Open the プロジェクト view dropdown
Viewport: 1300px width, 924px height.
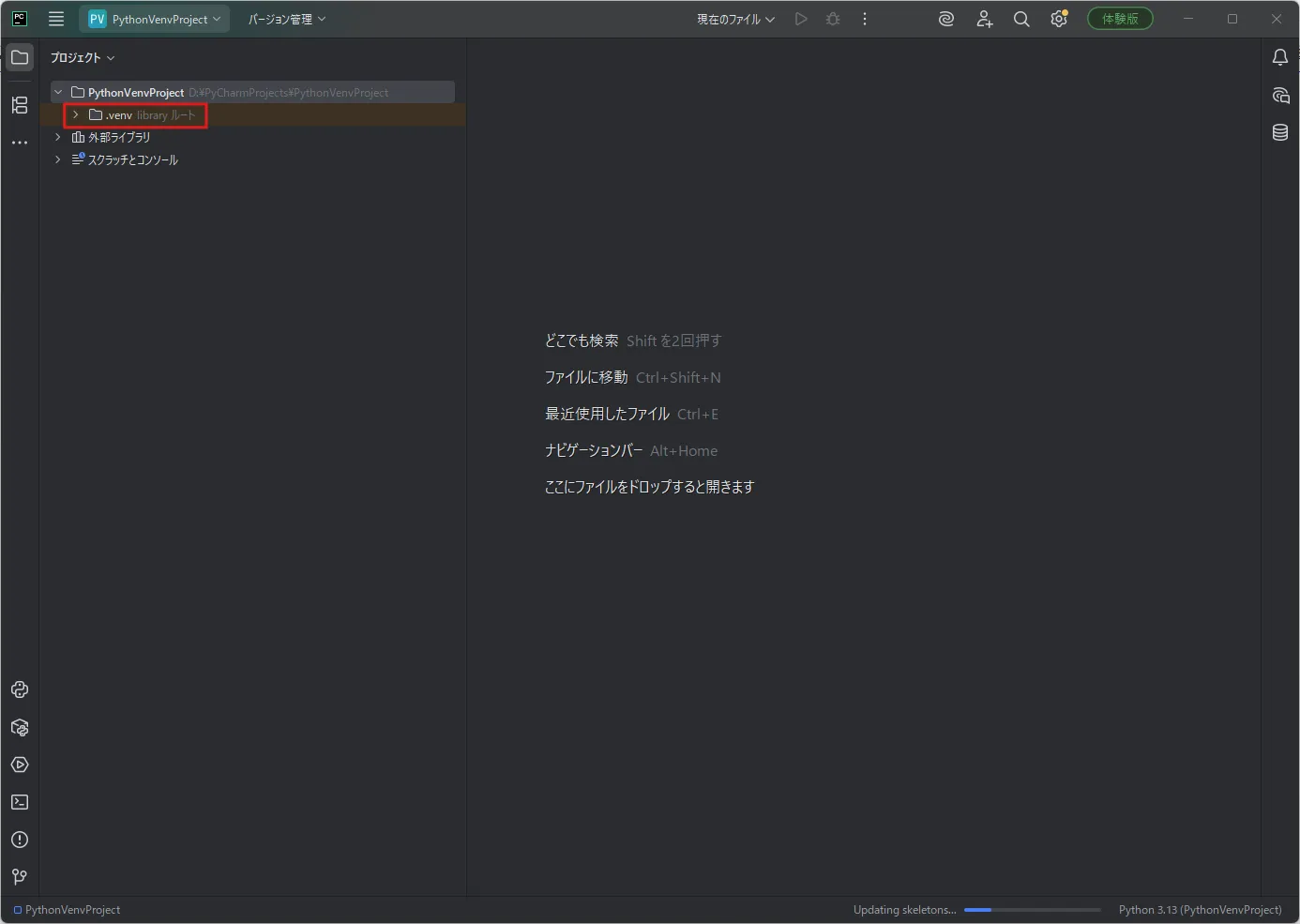pyautogui.click(x=83, y=57)
